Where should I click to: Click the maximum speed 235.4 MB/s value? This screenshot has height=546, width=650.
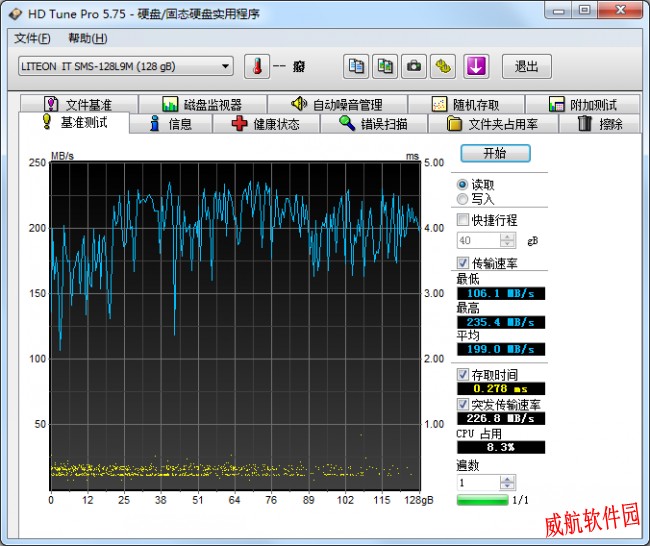point(501,322)
